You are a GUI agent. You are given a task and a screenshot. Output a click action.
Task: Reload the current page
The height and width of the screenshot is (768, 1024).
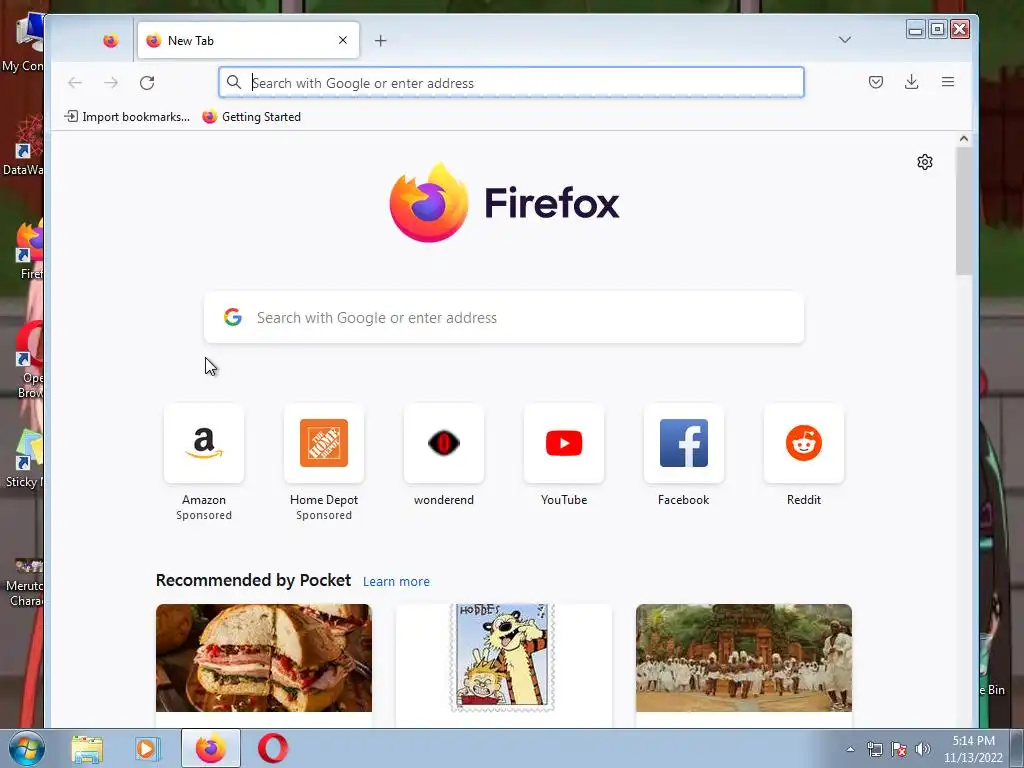(x=147, y=82)
